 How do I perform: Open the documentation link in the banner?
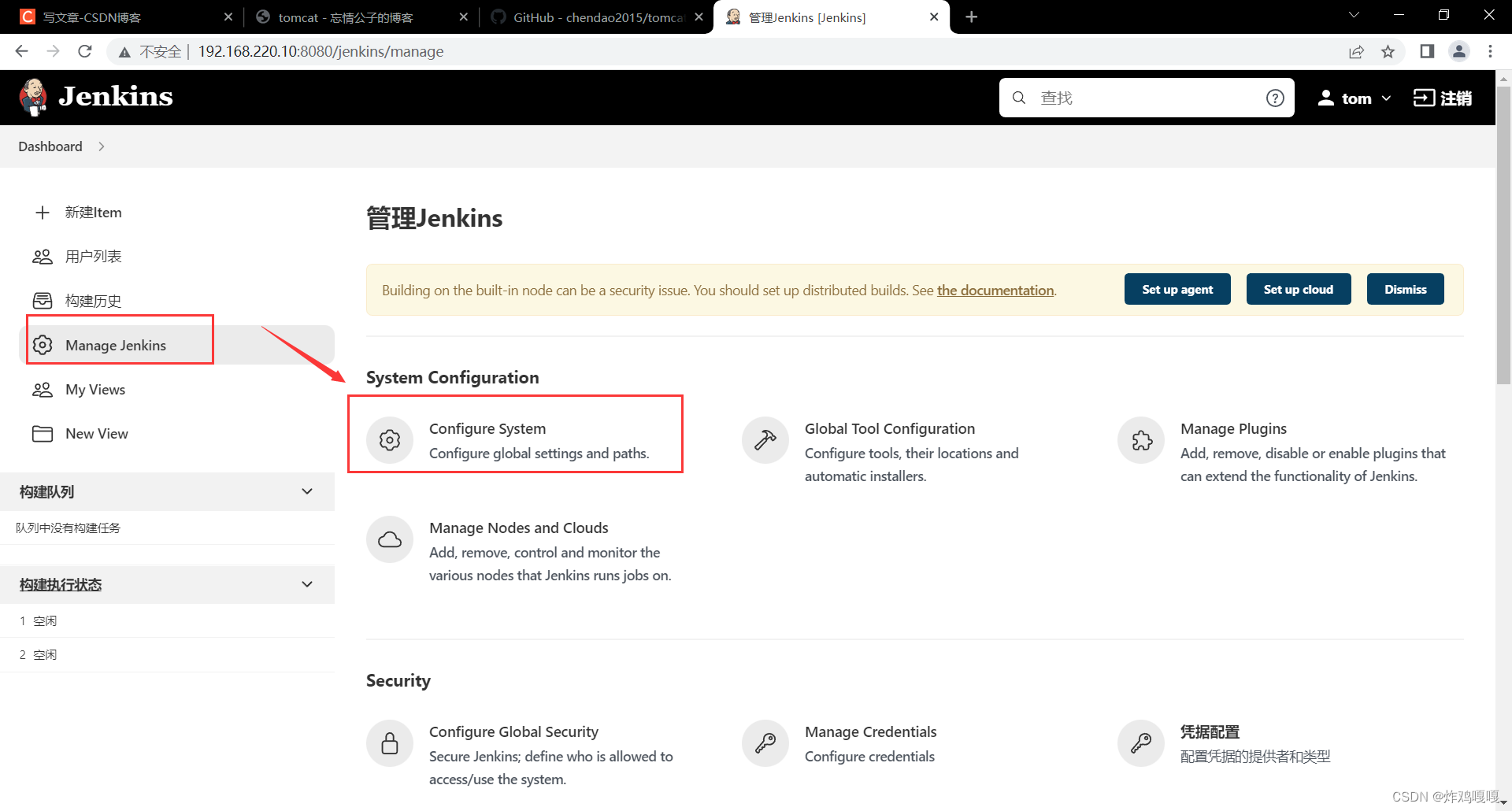(995, 291)
